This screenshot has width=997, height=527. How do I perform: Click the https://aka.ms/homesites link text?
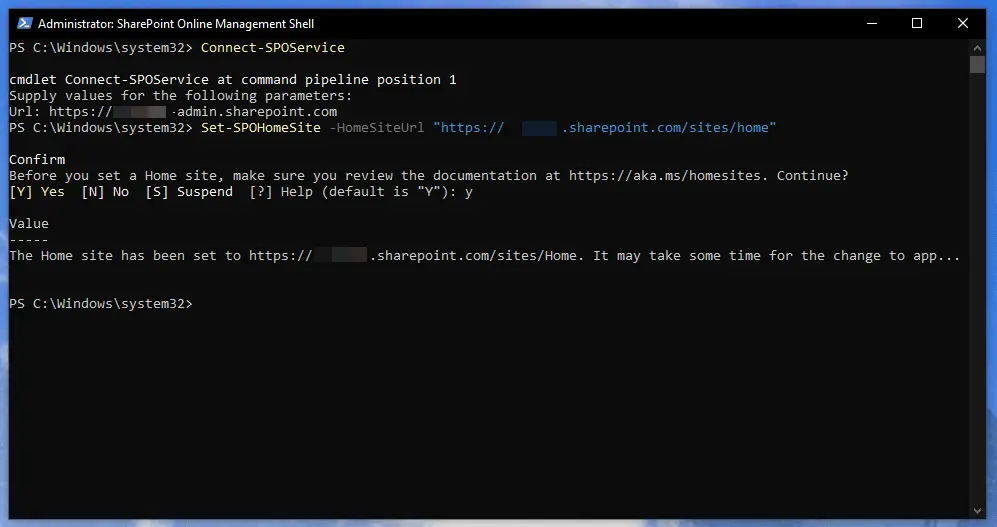coord(664,175)
